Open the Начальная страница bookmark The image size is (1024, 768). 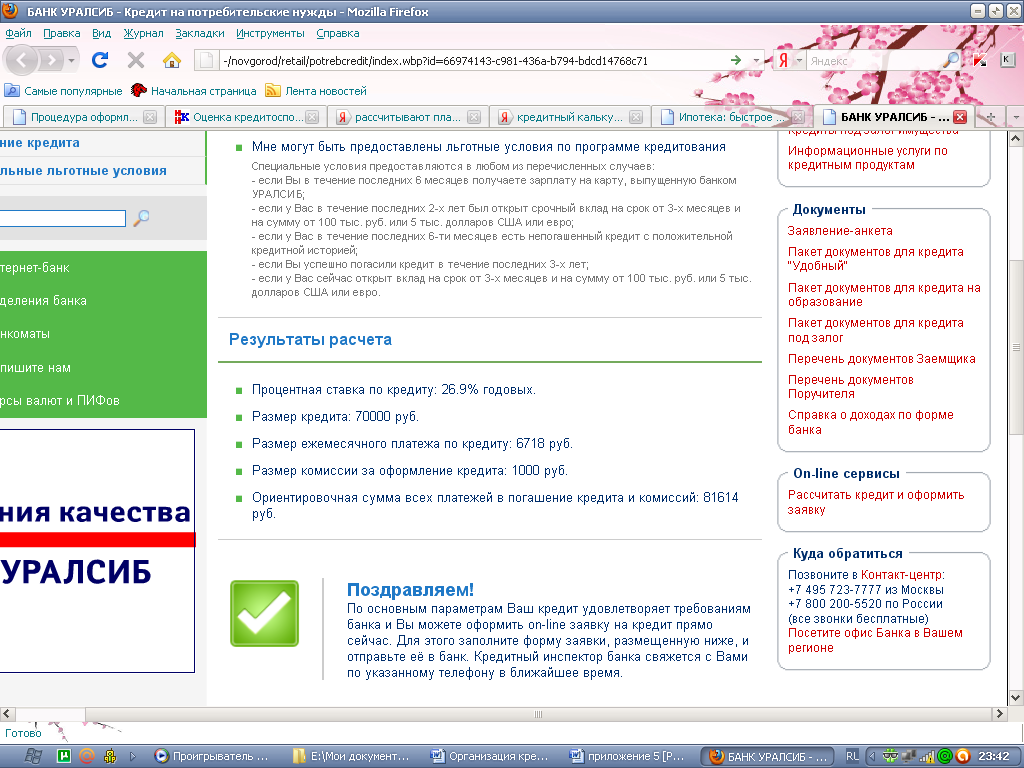pyautogui.click(x=193, y=91)
